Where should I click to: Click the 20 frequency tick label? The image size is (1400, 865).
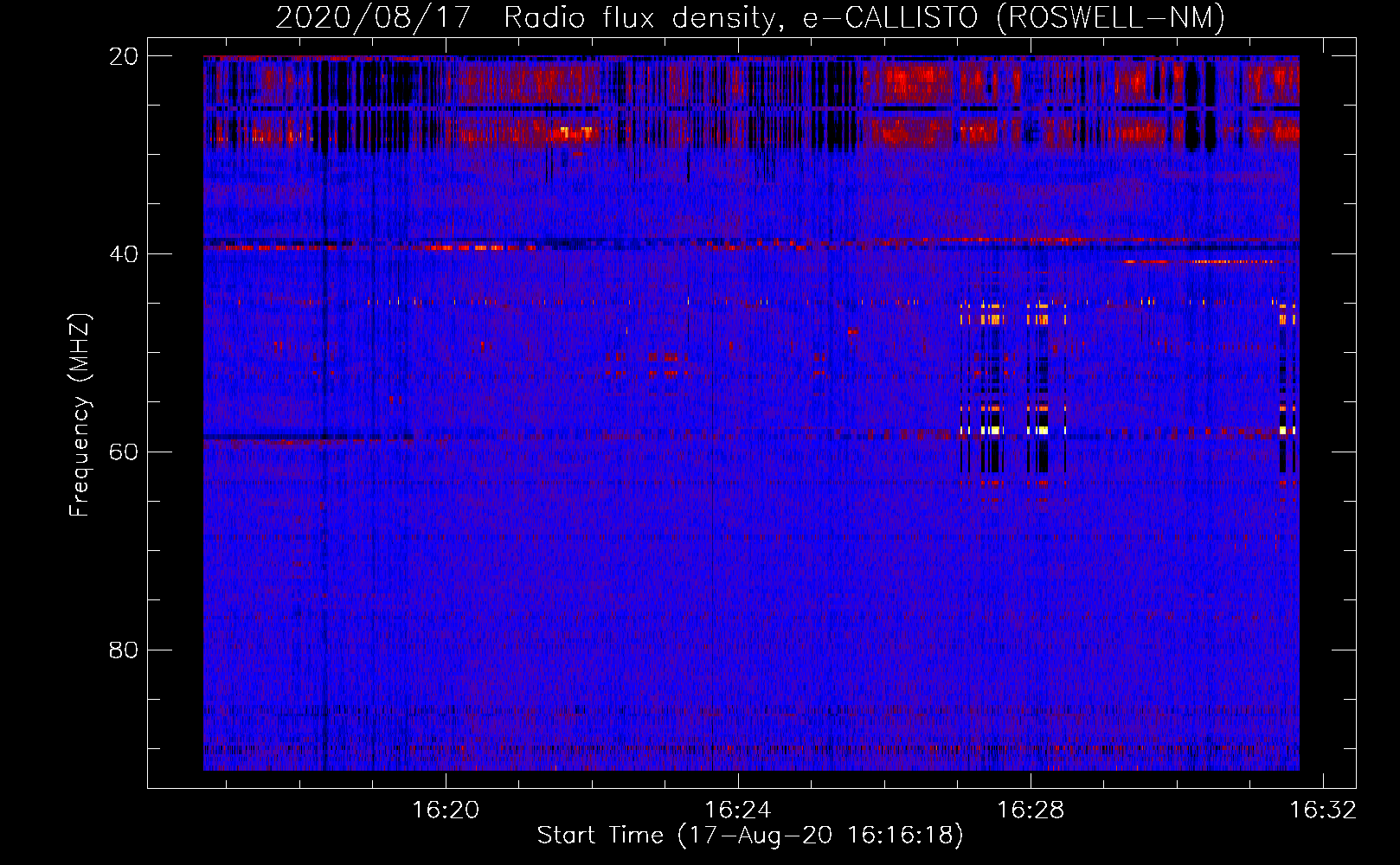[x=124, y=56]
